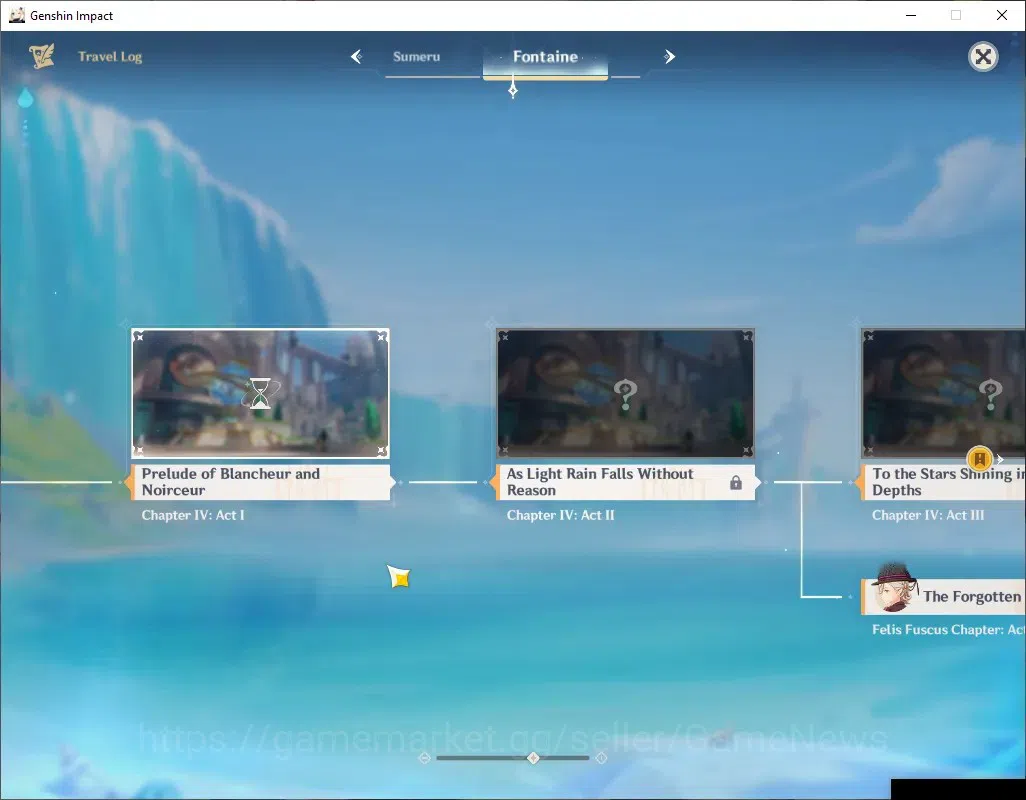The width and height of the screenshot is (1026, 800).
Task: Click the Chapter IV: Act II label
Action: coord(560,515)
